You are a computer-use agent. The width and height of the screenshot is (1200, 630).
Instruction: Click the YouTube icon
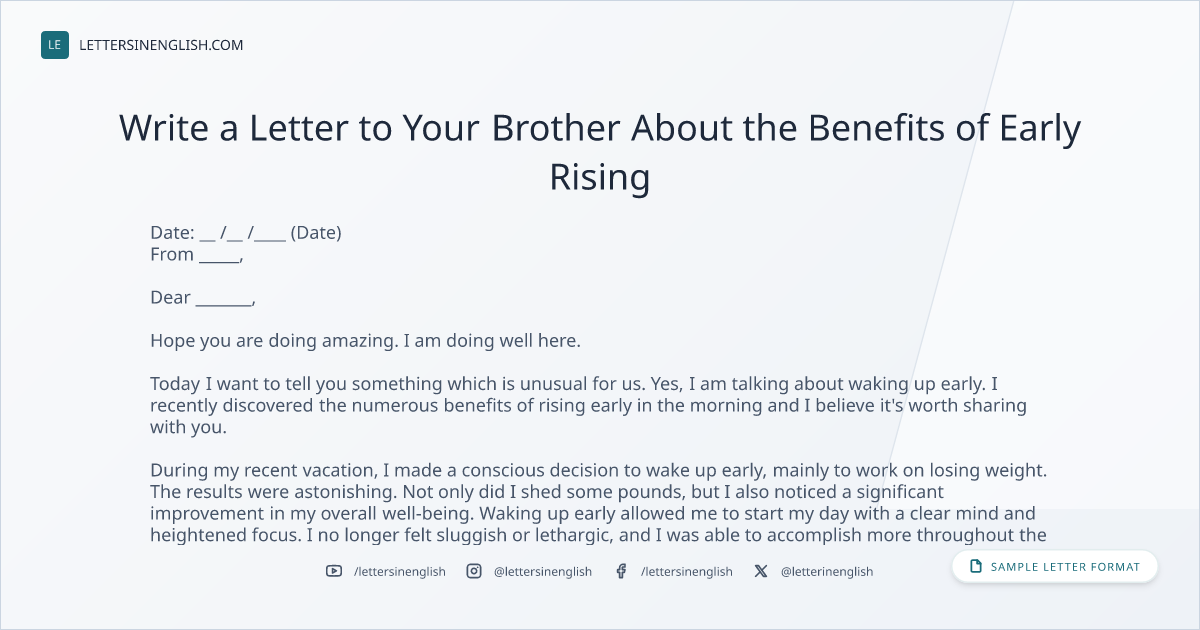334,571
